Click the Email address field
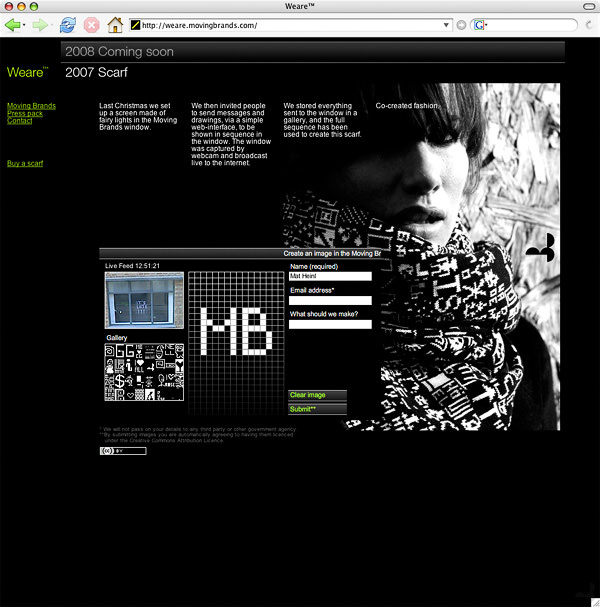Image resolution: width=600 pixels, height=607 pixels. pos(330,300)
